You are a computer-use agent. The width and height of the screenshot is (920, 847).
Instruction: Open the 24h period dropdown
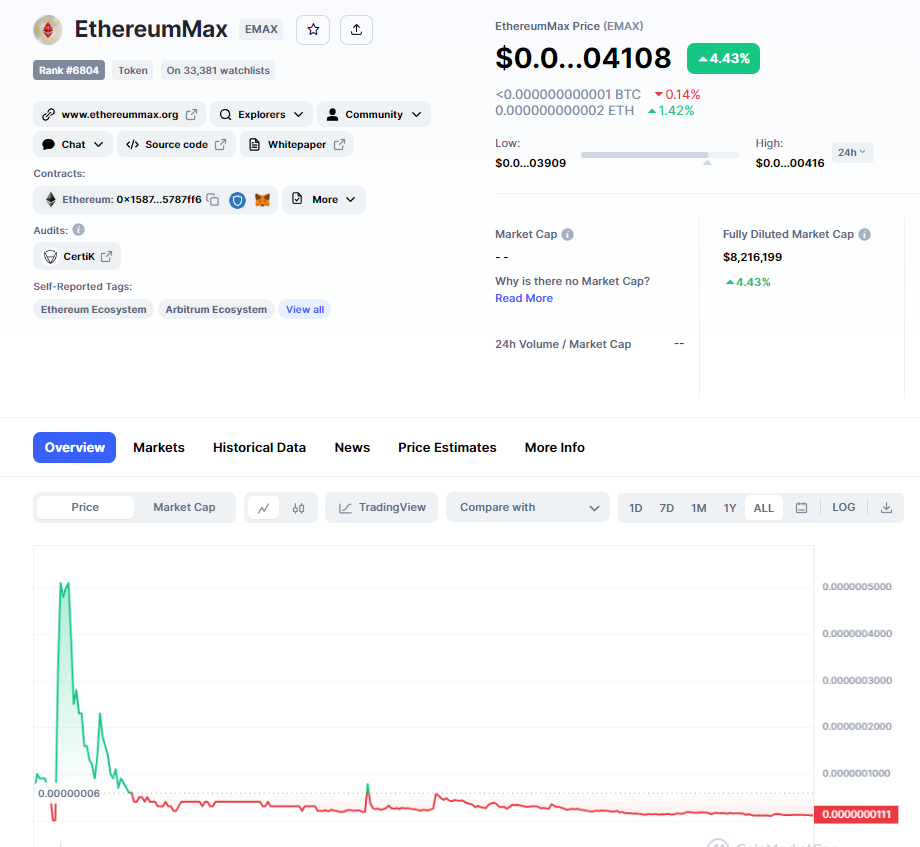(x=852, y=153)
